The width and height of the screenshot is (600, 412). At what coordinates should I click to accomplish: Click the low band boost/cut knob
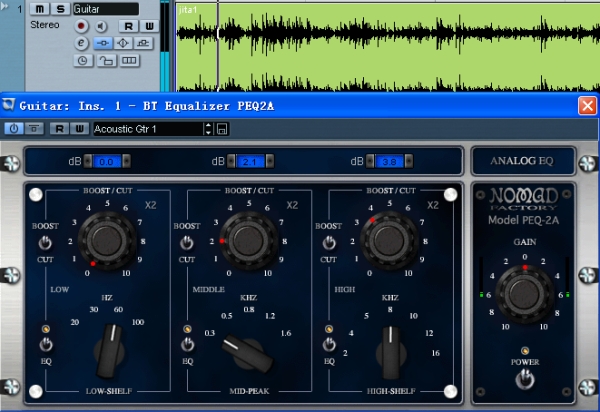click(x=107, y=241)
